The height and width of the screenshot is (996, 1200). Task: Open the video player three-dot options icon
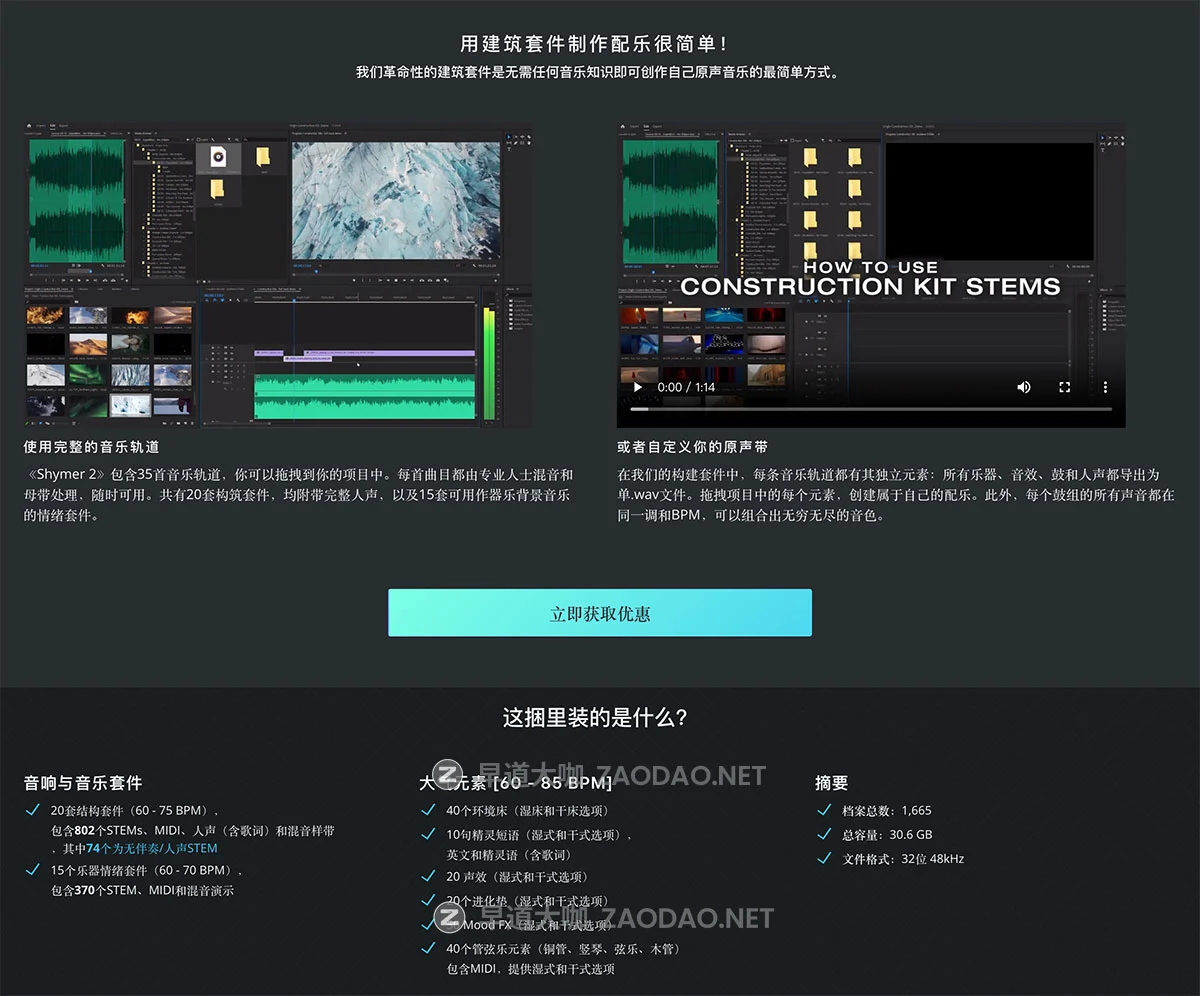pyautogui.click(x=1105, y=387)
